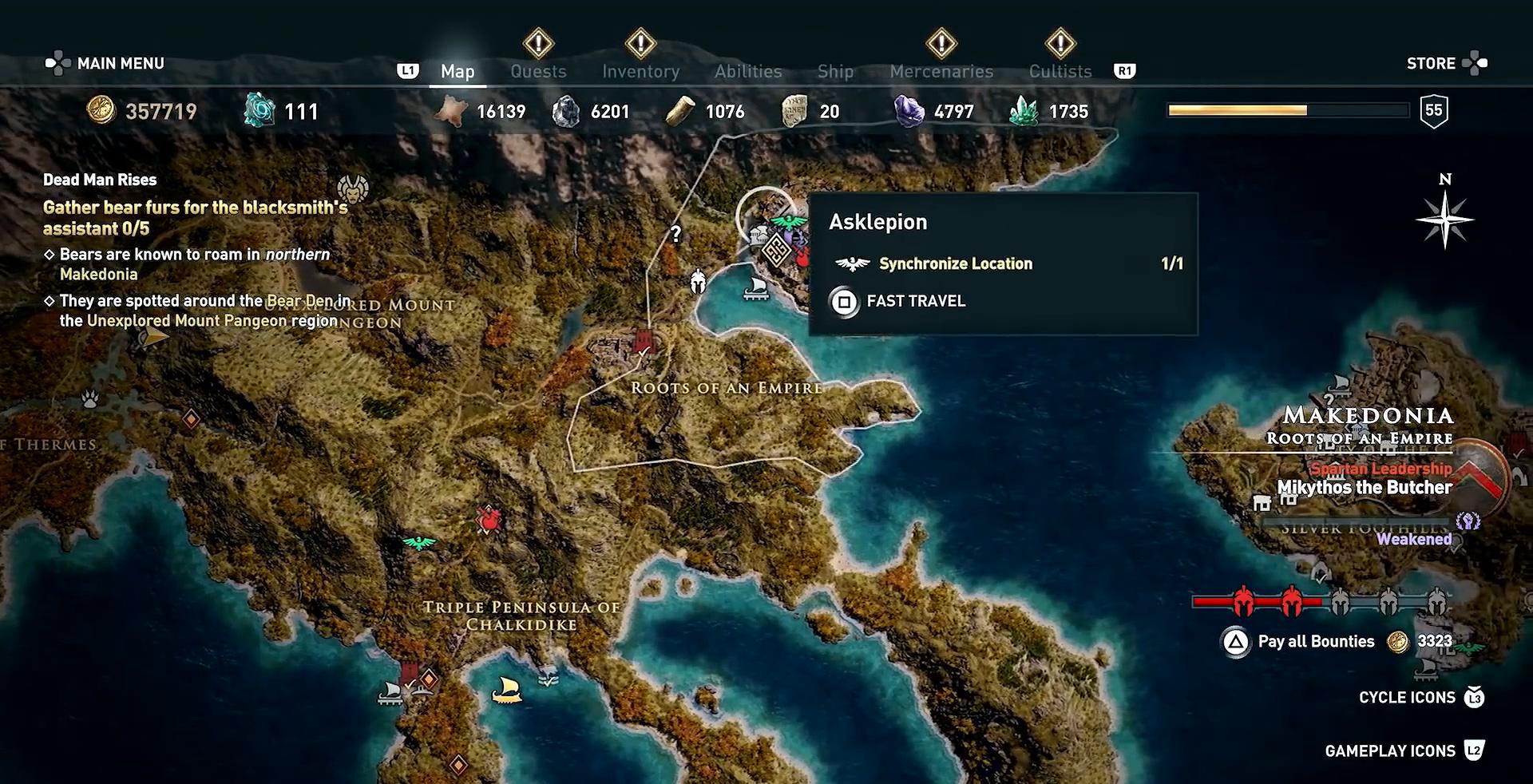Open the Mercenaries tab
The width and height of the screenshot is (1533, 784).
tap(941, 71)
